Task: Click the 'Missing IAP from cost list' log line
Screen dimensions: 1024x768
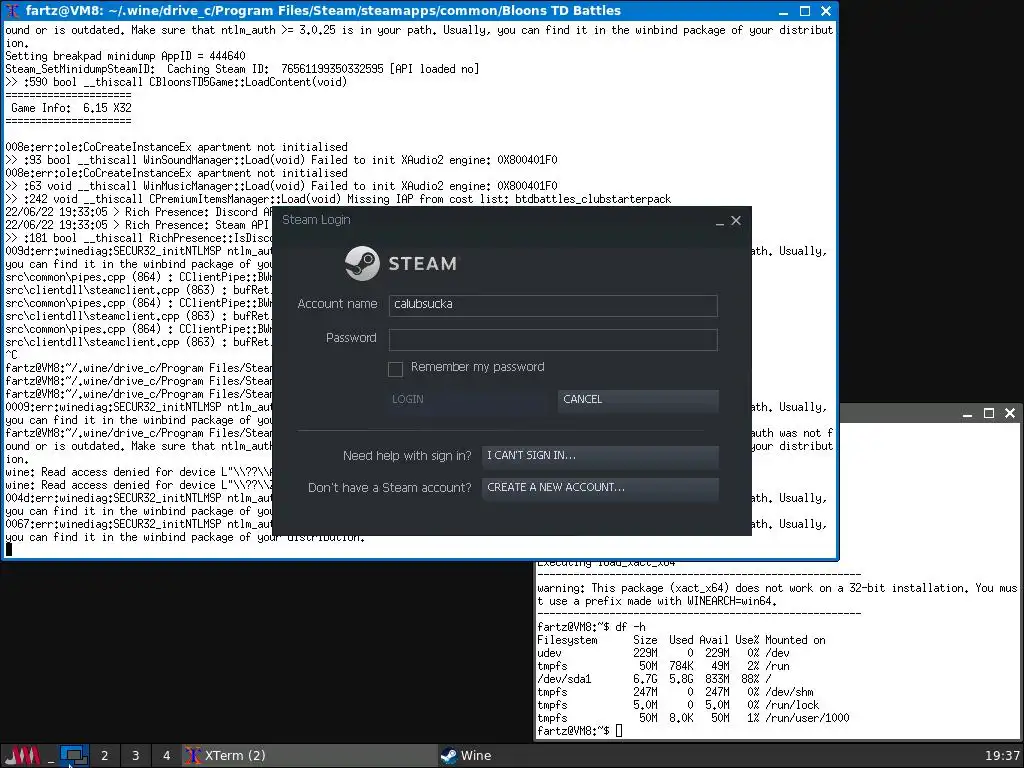Action: coord(338,199)
